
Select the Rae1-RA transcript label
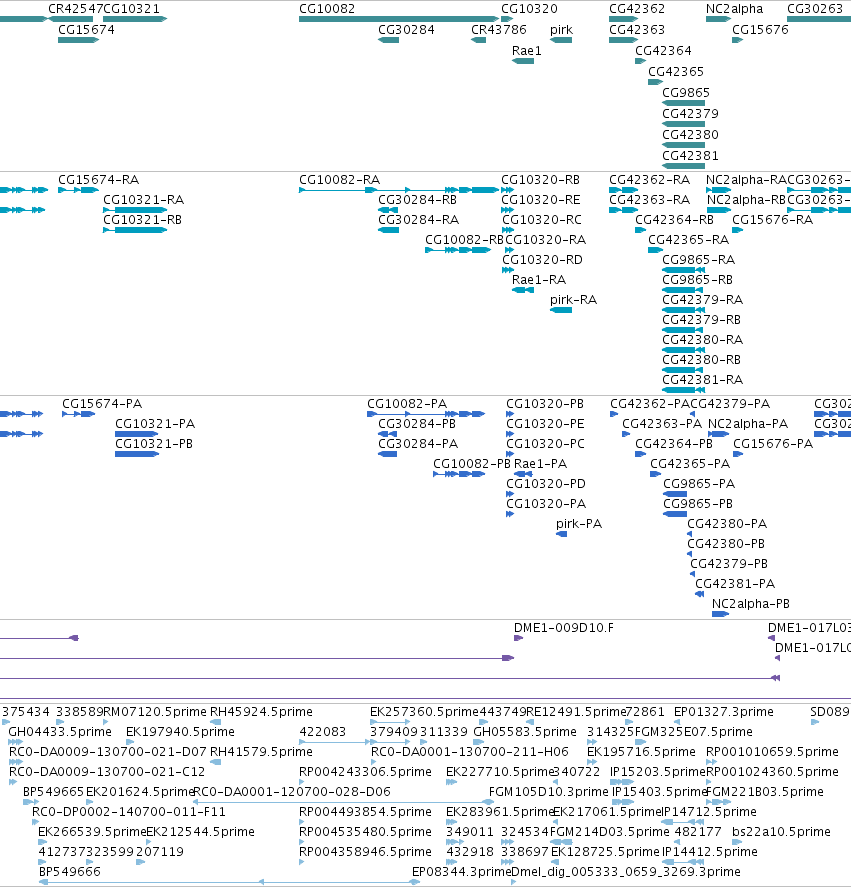[x=539, y=280]
